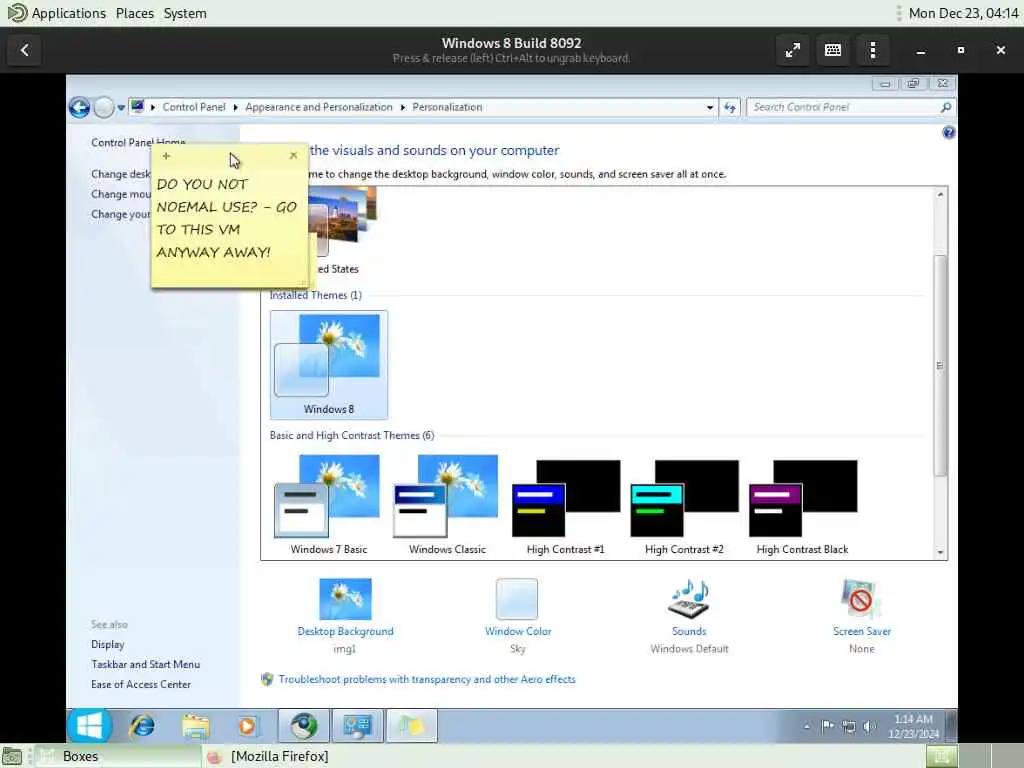The height and width of the screenshot is (768, 1024).
Task: Click the Sticky Notes taskbar button
Action: click(x=411, y=726)
